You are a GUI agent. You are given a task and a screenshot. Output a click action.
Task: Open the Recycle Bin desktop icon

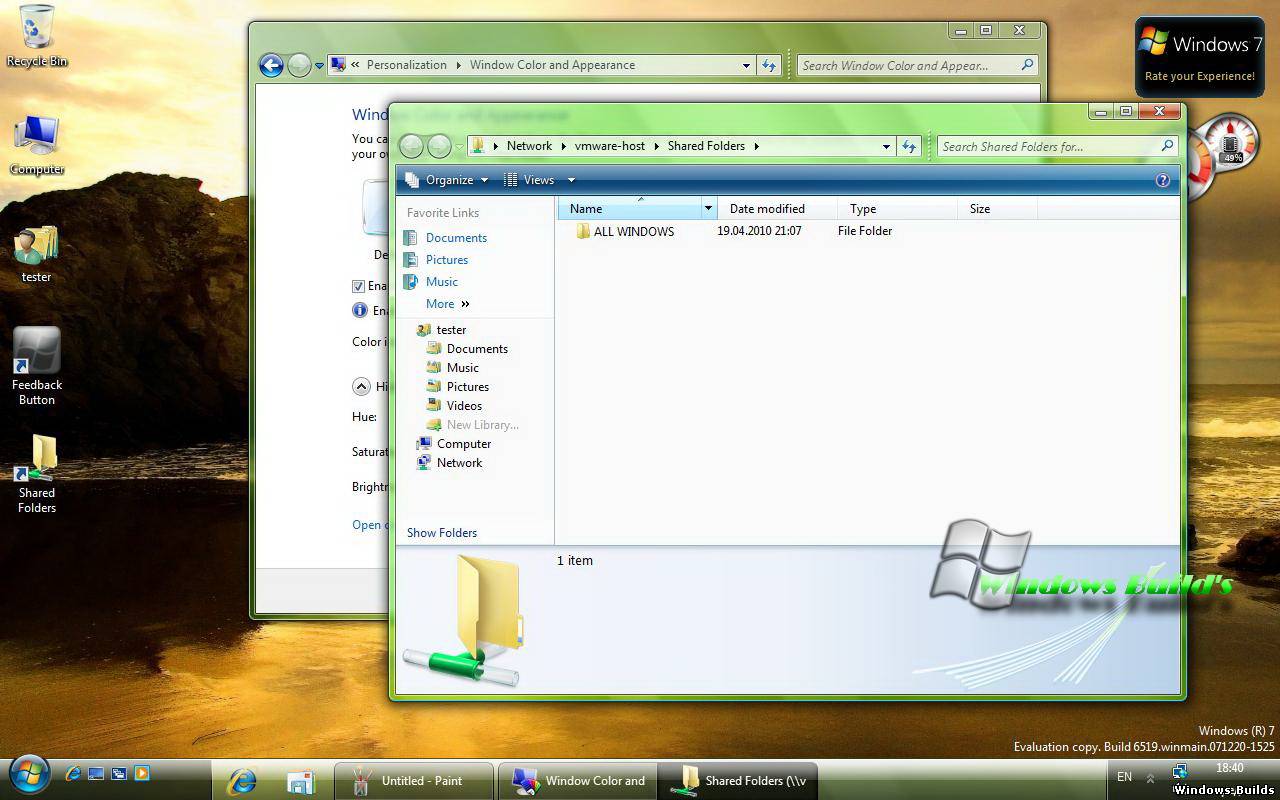pos(37,36)
